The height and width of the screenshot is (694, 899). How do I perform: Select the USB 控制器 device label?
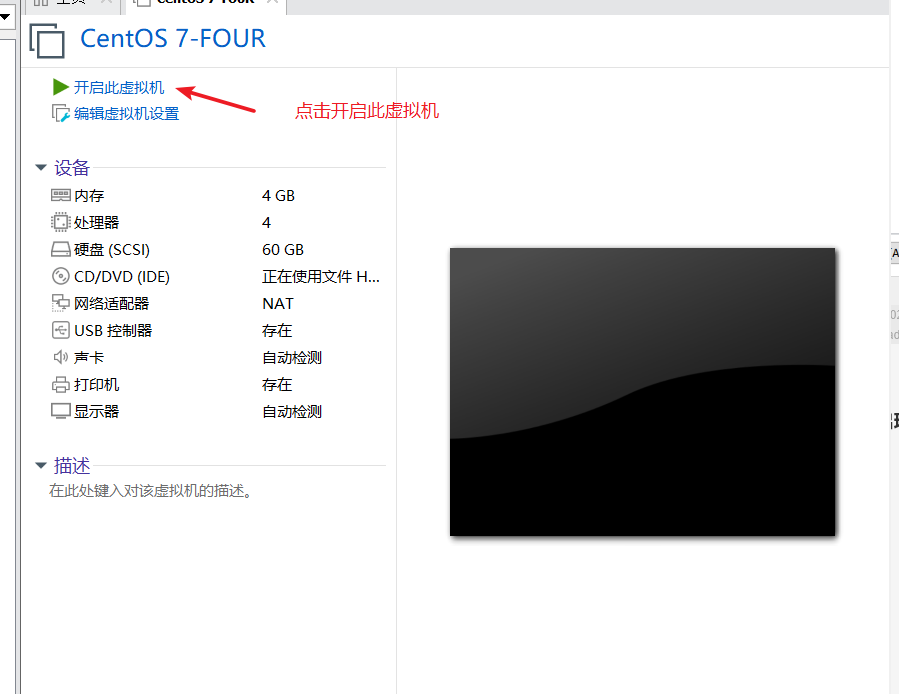click(113, 330)
